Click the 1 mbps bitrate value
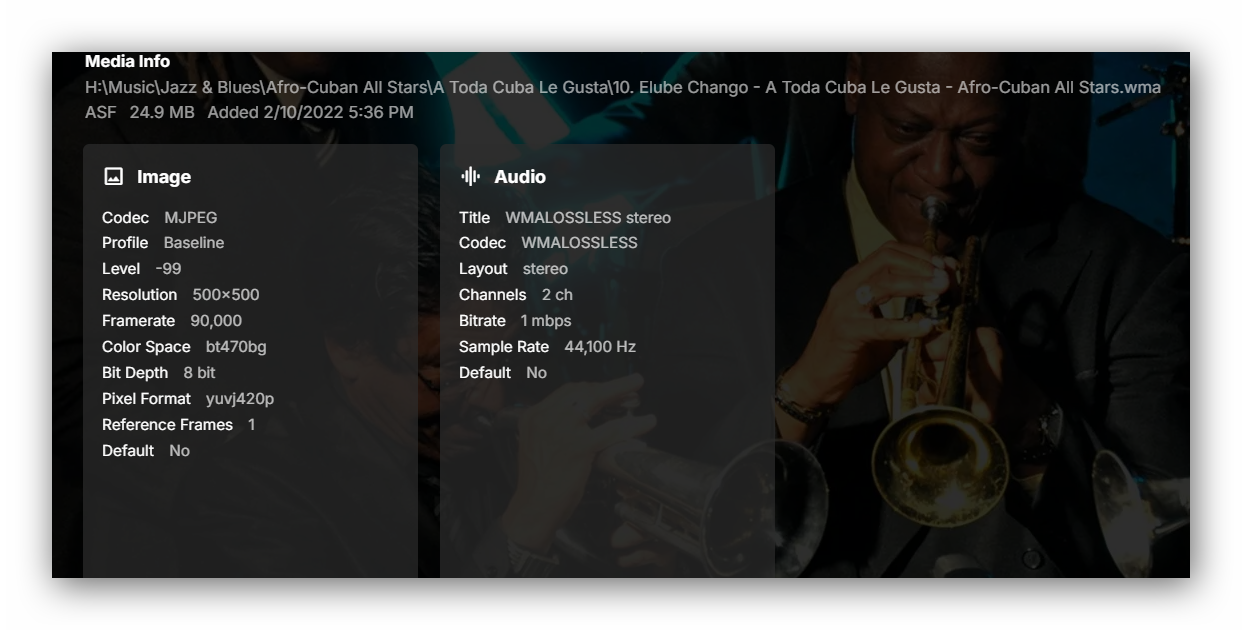 (x=546, y=321)
